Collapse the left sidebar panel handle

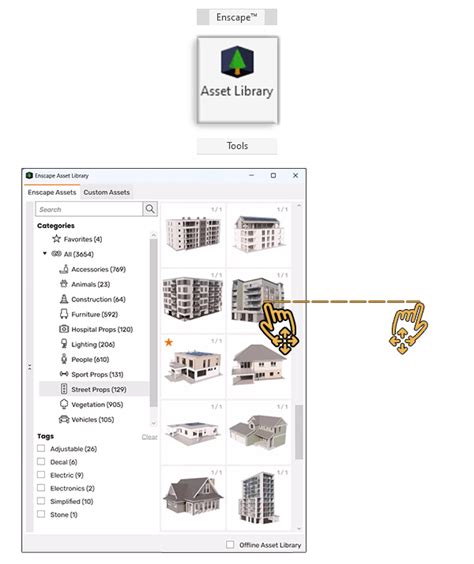point(29,367)
